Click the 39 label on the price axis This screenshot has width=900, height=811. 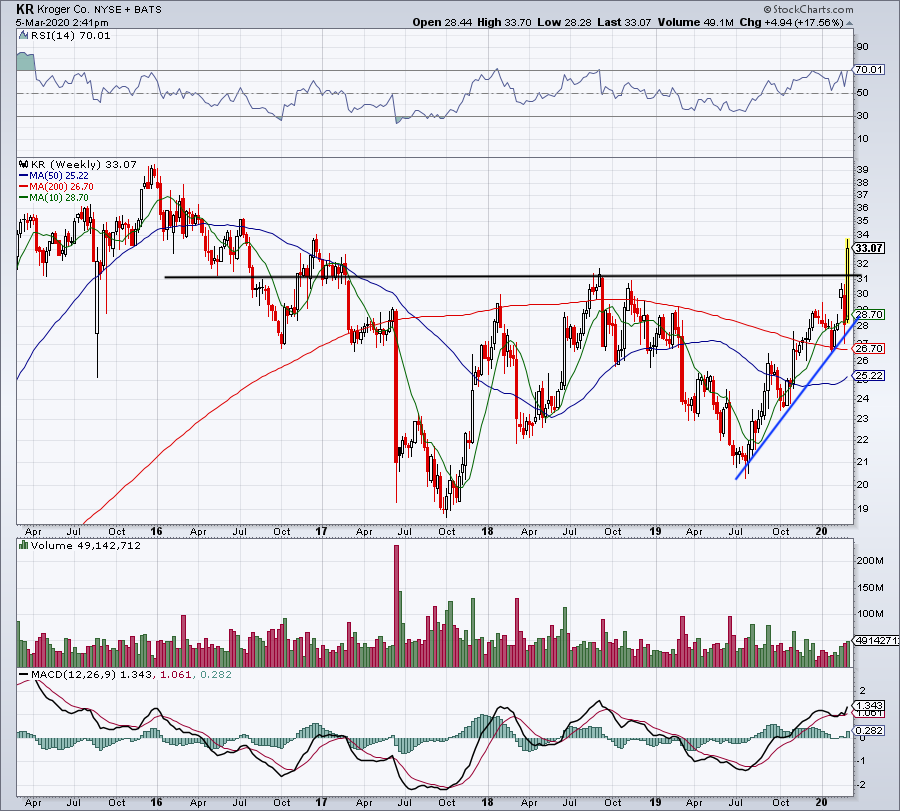tap(863, 170)
